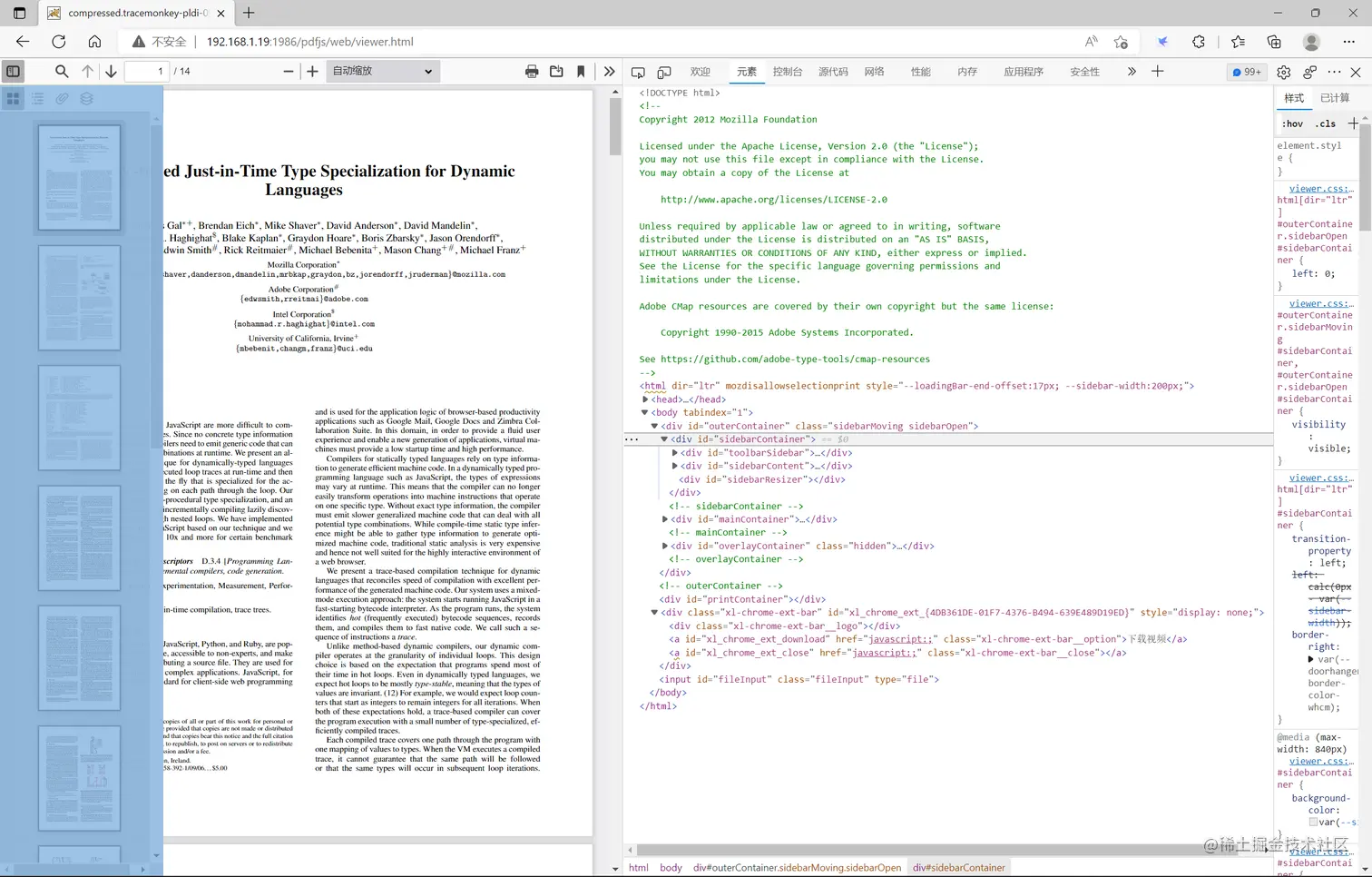Toggle the background-color var checkbox
The width and height of the screenshot is (1372, 877).
pos(1312,822)
